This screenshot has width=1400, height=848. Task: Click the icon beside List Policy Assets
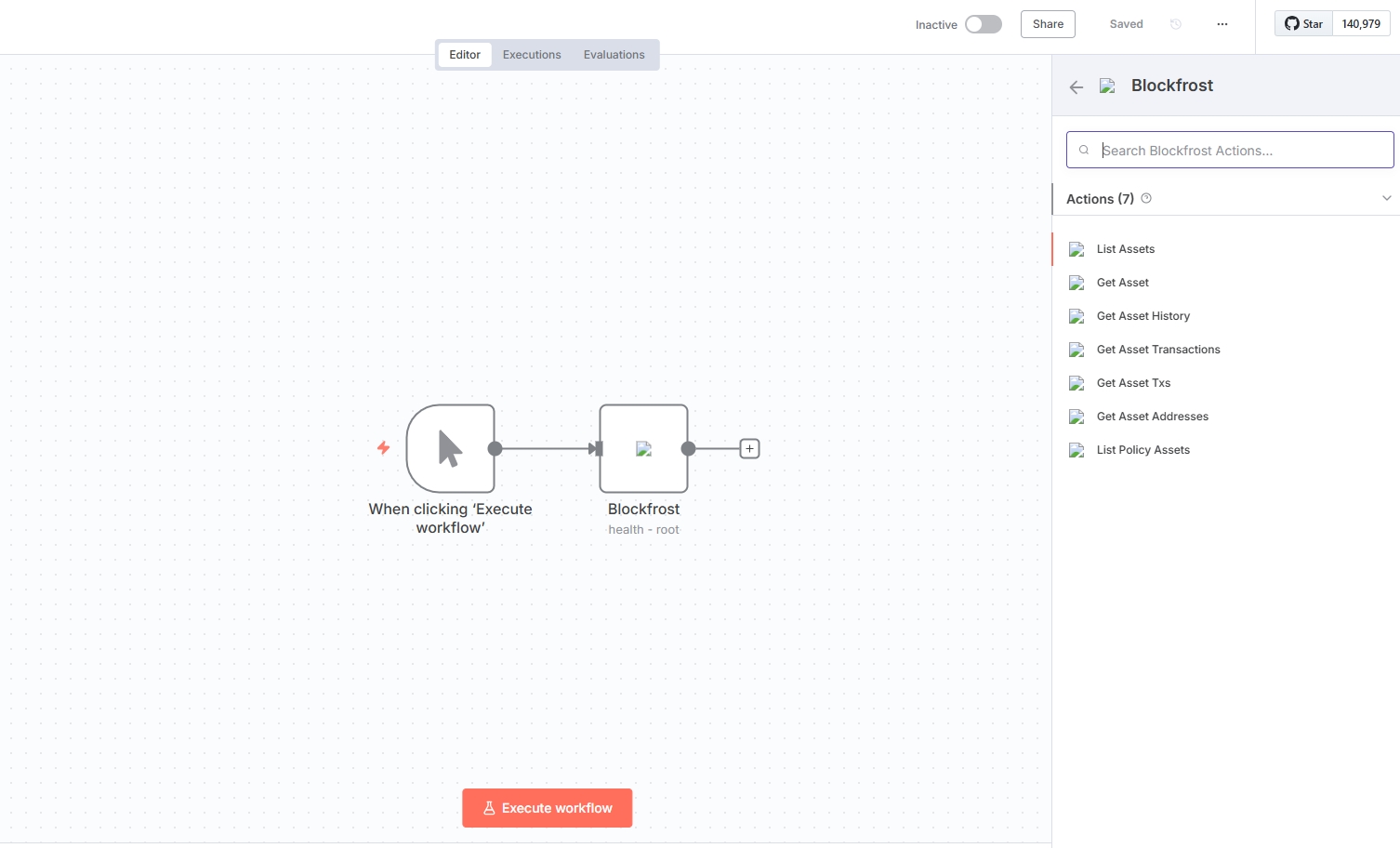click(x=1077, y=450)
